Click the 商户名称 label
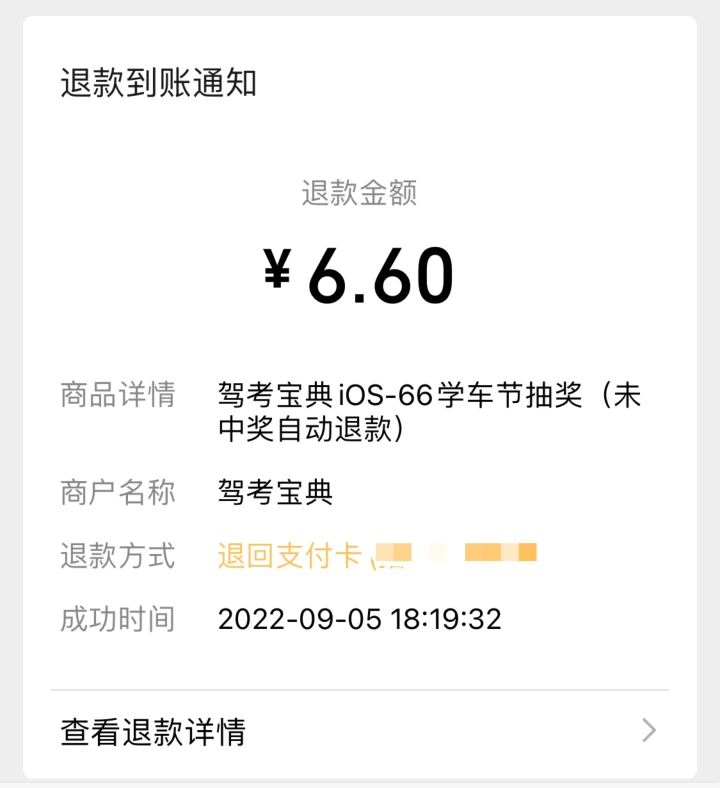Viewport: 720px width, 788px height. coord(118,492)
